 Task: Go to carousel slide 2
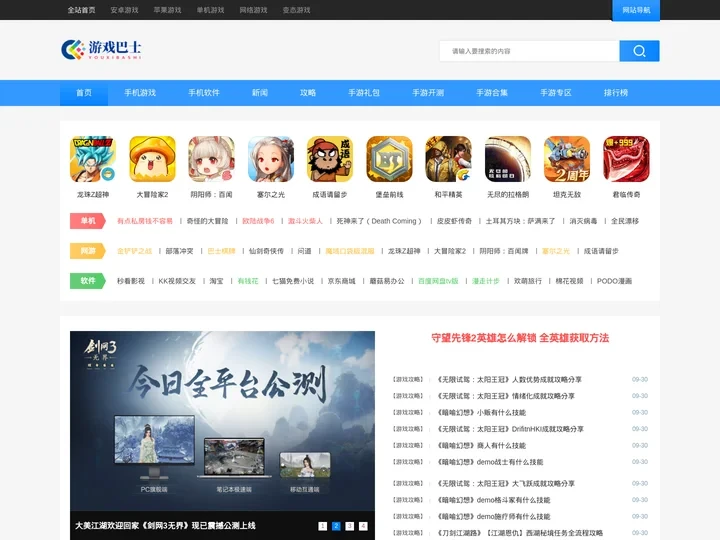coord(336,526)
